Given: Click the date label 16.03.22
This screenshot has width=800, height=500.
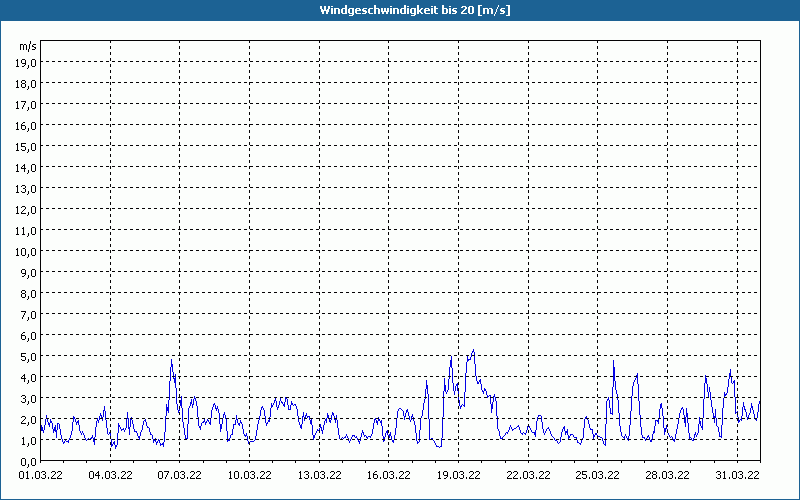Looking at the screenshot, I should [x=389, y=475].
